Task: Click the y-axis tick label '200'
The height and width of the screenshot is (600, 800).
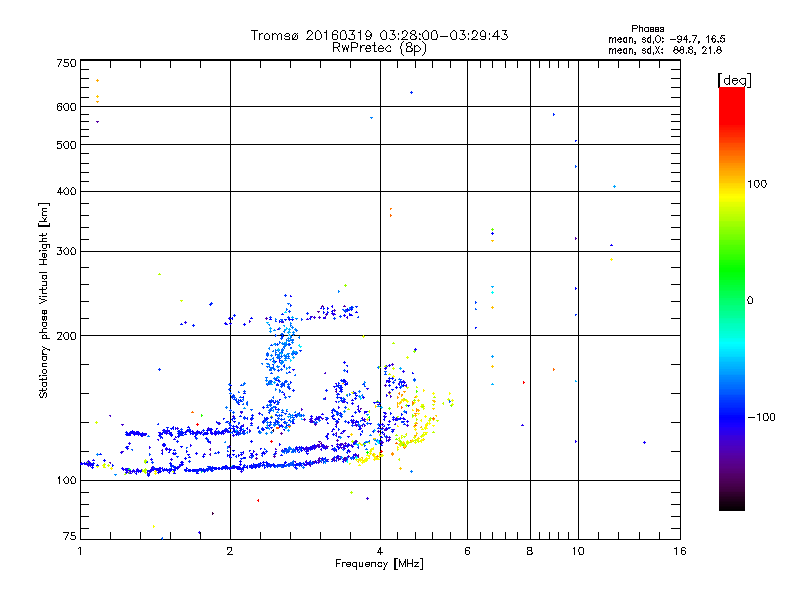Action: point(66,336)
